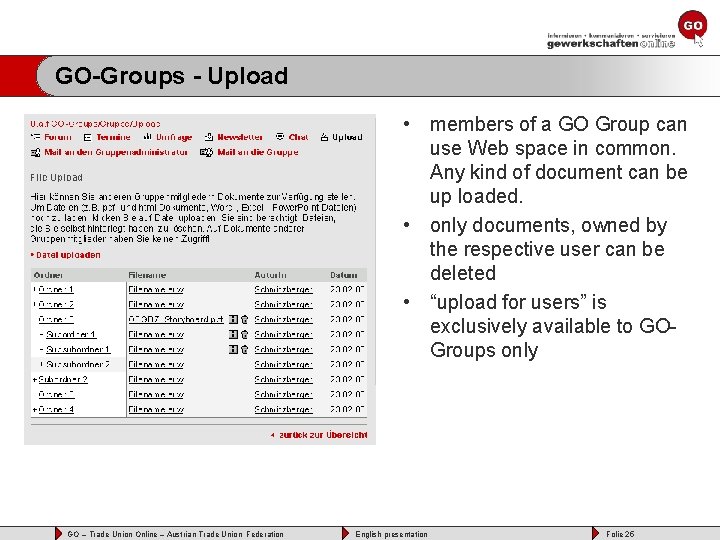Click the Umfrage poll chart icon
Image resolution: width=720 pixels, height=540 pixels.
point(147,136)
